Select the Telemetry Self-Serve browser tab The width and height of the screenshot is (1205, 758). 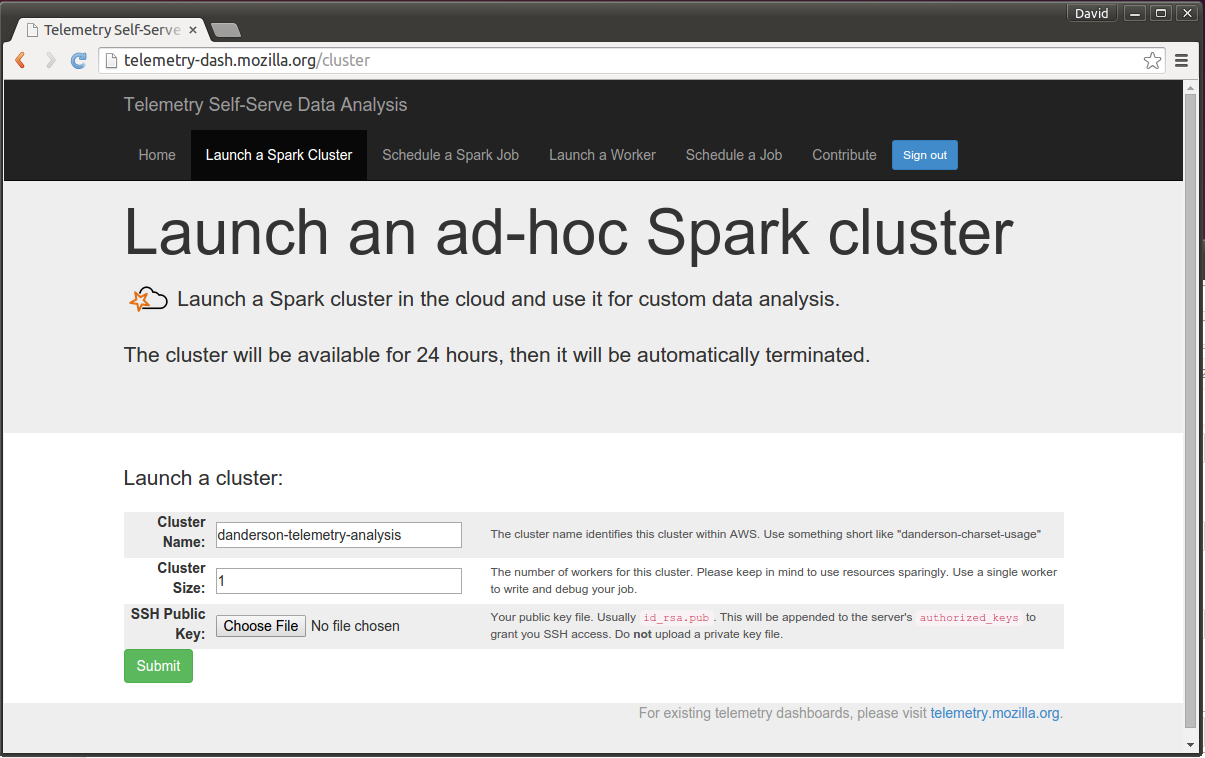(x=110, y=30)
